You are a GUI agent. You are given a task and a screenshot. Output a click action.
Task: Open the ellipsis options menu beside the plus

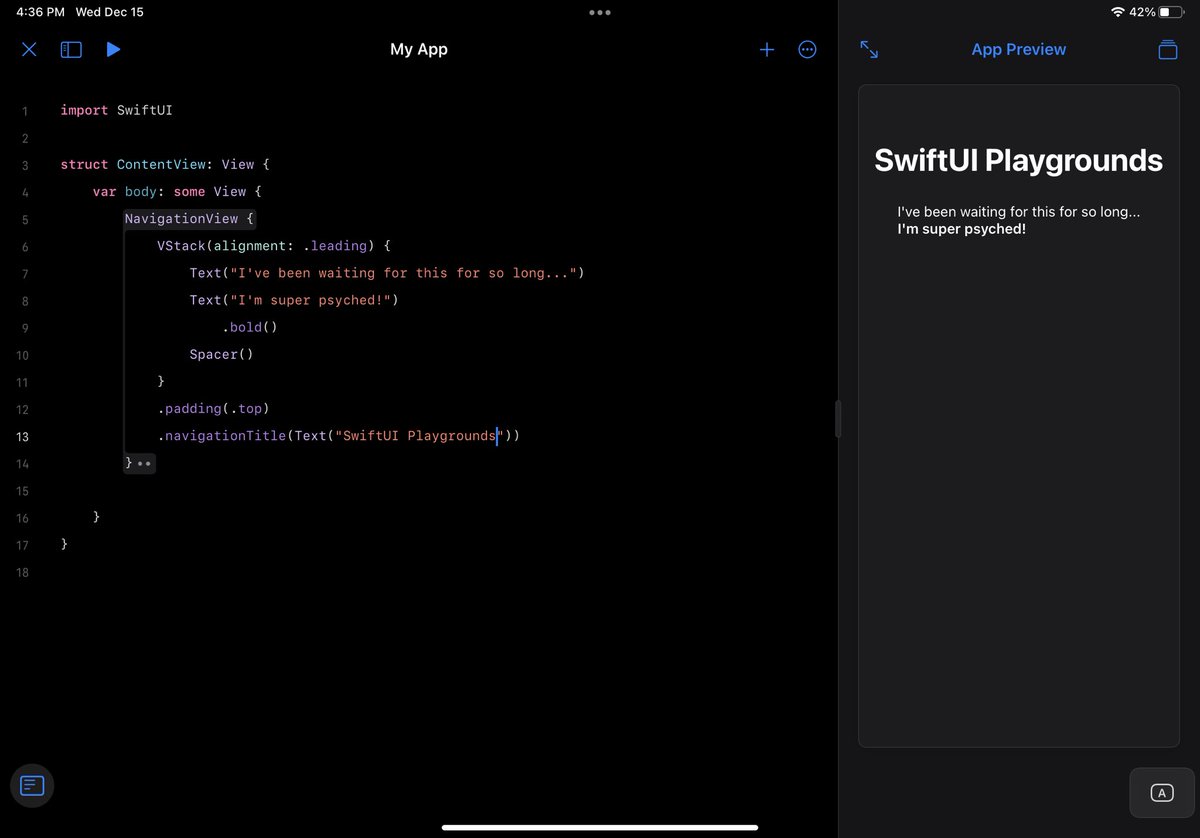(x=807, y=49)
